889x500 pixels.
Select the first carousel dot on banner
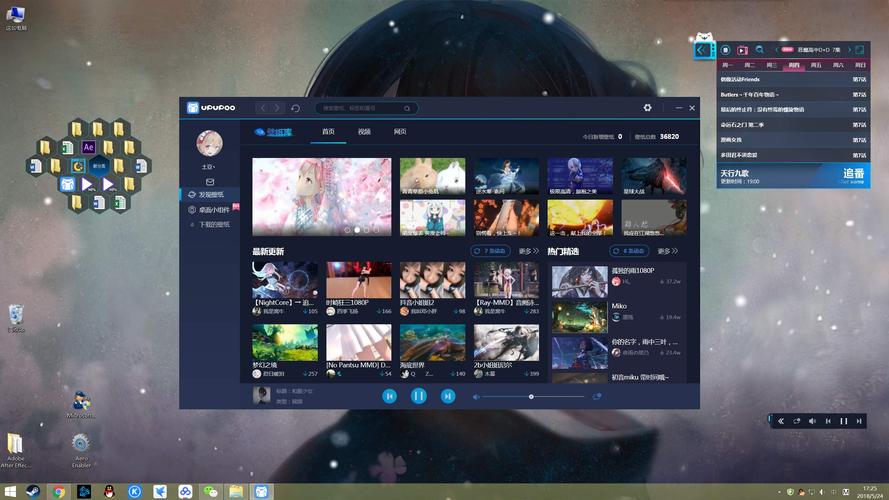point(347,230)
